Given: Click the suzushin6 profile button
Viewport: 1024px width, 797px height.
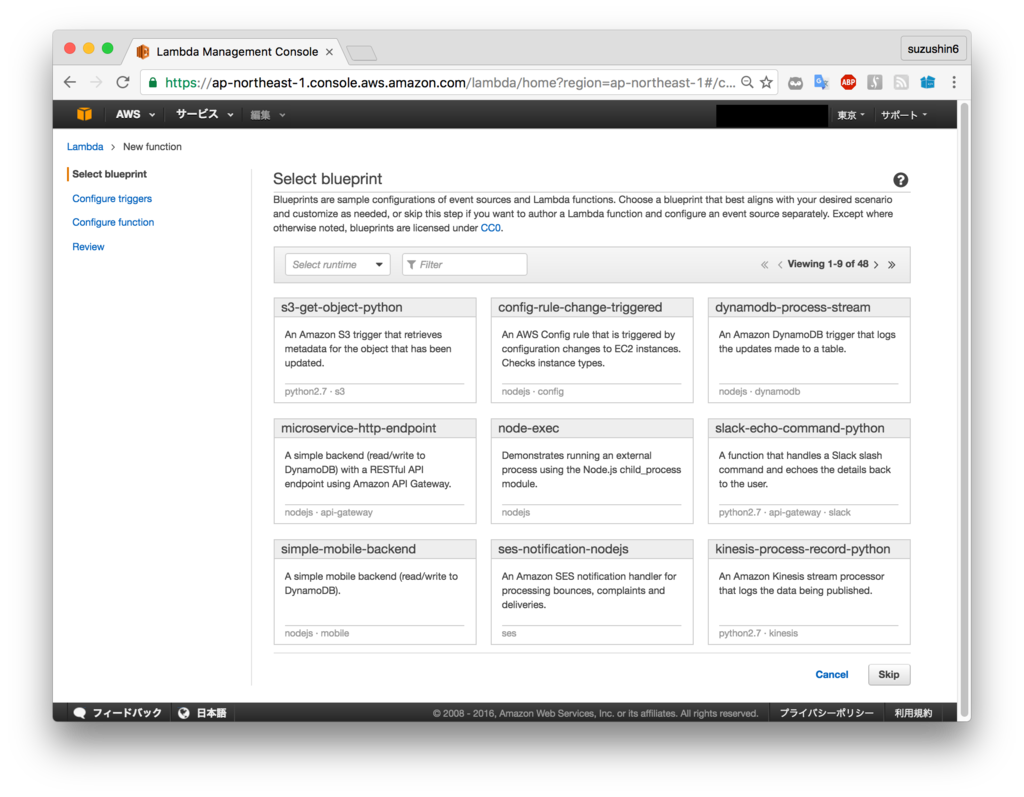Looking at the screenshot, I should pos(933,49).
